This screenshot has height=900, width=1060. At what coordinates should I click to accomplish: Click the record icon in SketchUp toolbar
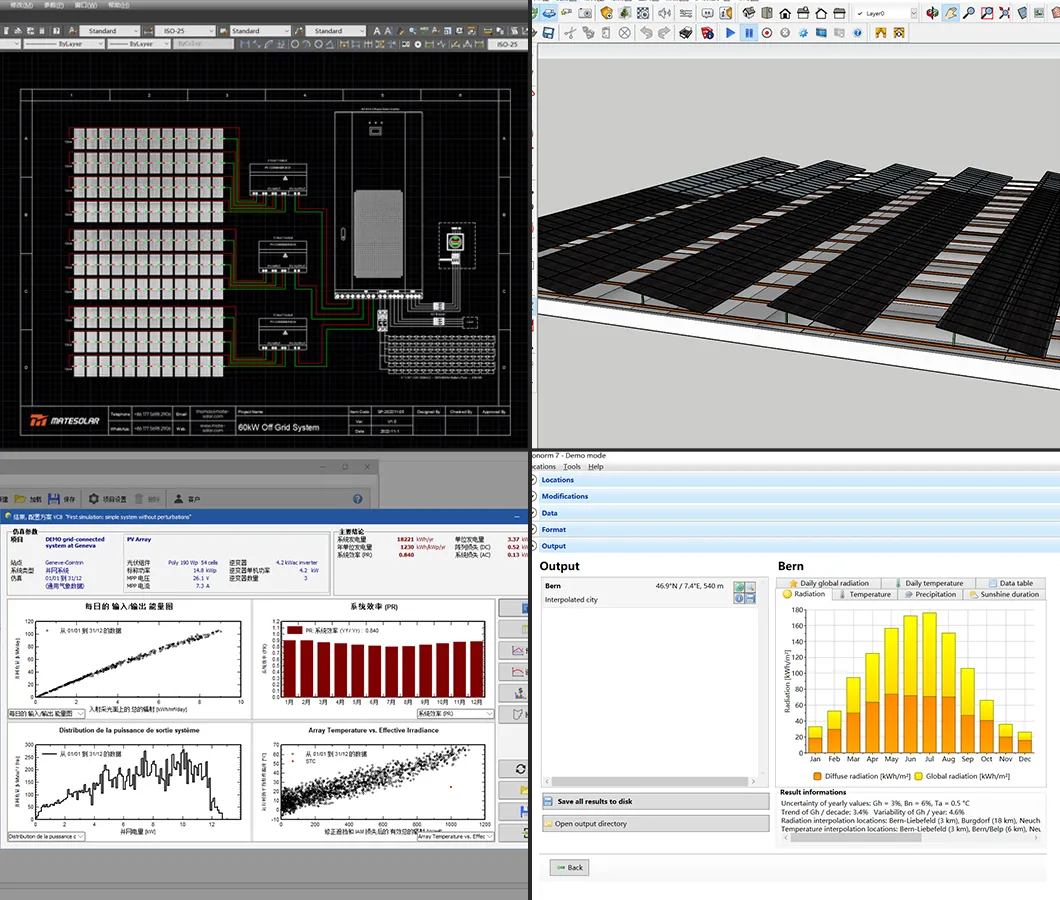click(x=767, y=33)
